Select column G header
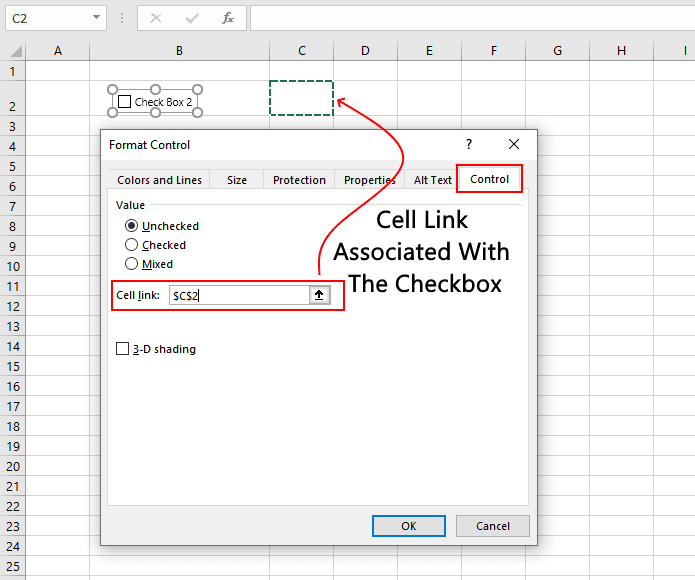Viewport: 695px width, 580px height. (558, 51)
